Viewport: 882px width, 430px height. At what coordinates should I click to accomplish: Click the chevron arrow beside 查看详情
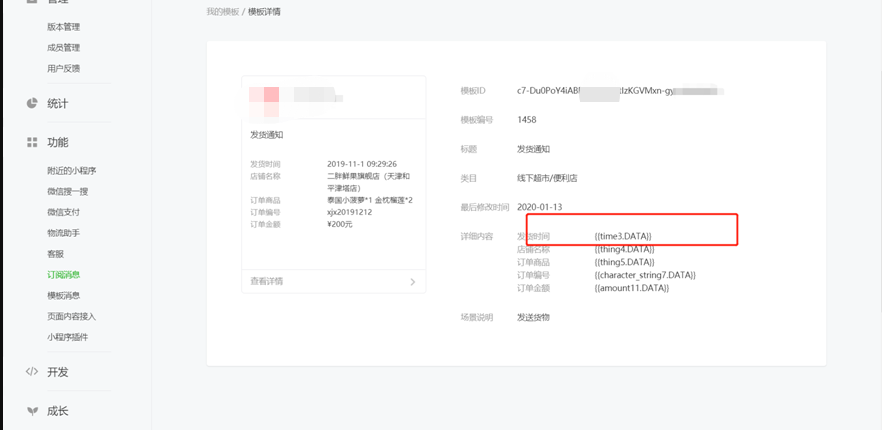tap(413, 282)
